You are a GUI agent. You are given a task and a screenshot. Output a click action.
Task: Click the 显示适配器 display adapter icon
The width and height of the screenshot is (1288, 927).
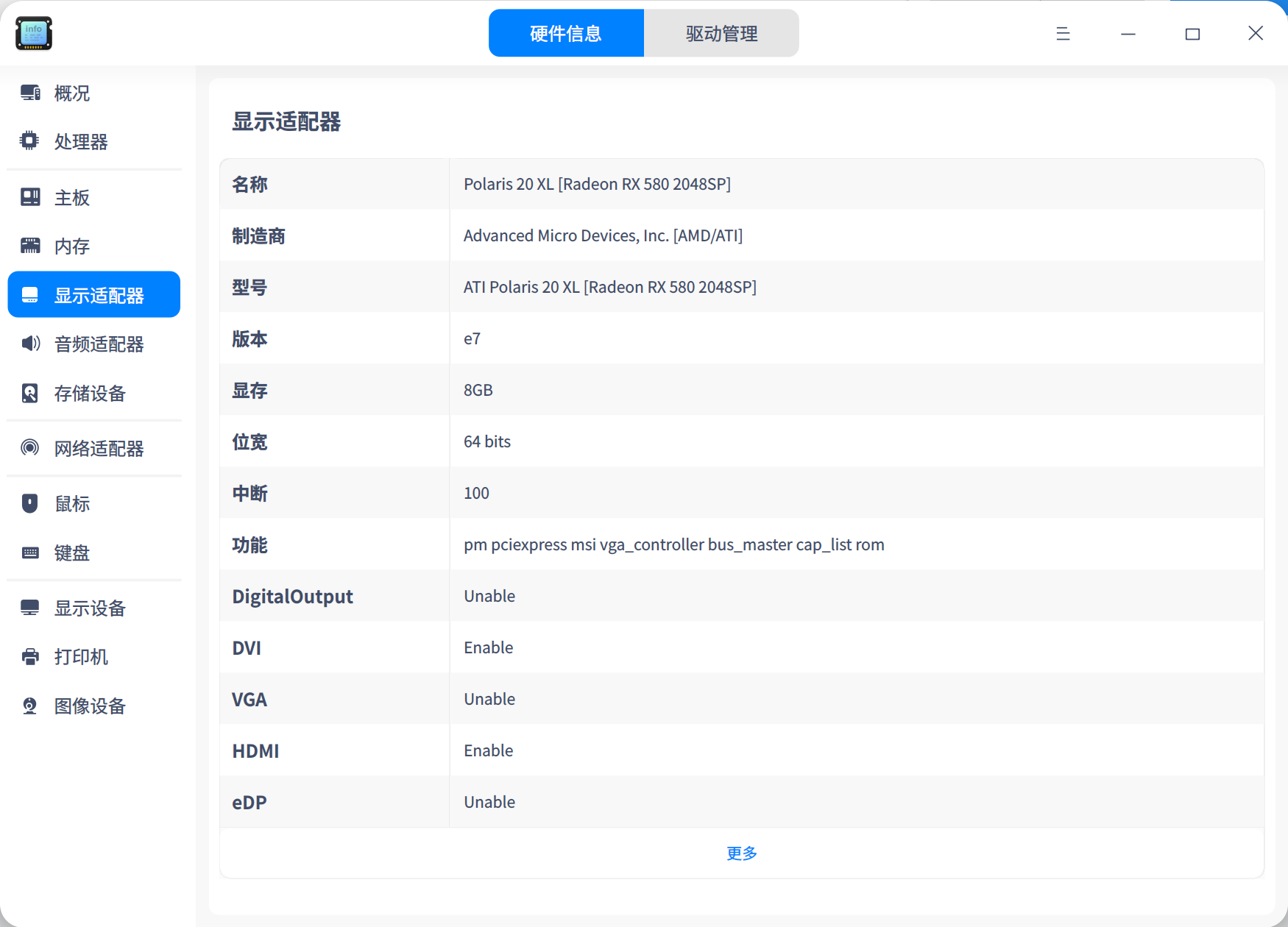[x=30, y=295]
